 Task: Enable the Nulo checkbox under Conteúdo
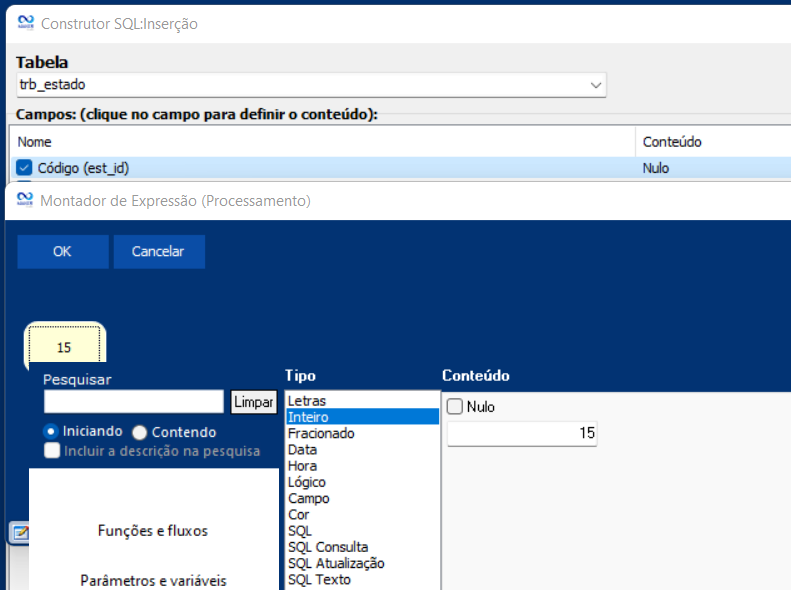coord(455,407)
